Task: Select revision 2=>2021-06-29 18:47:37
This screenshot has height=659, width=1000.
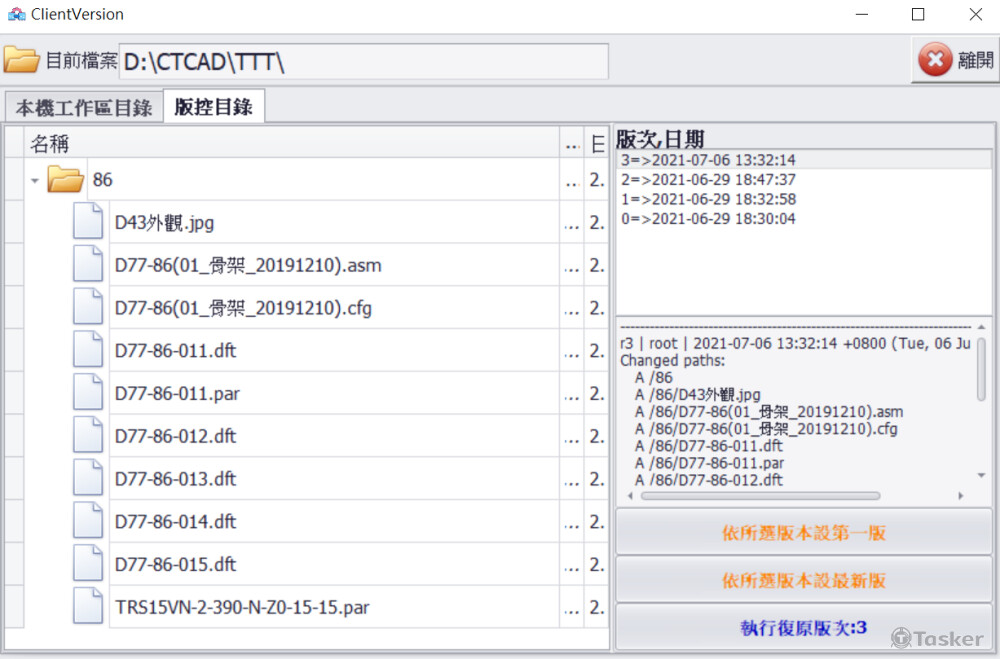Action: [x=708, y=180]
